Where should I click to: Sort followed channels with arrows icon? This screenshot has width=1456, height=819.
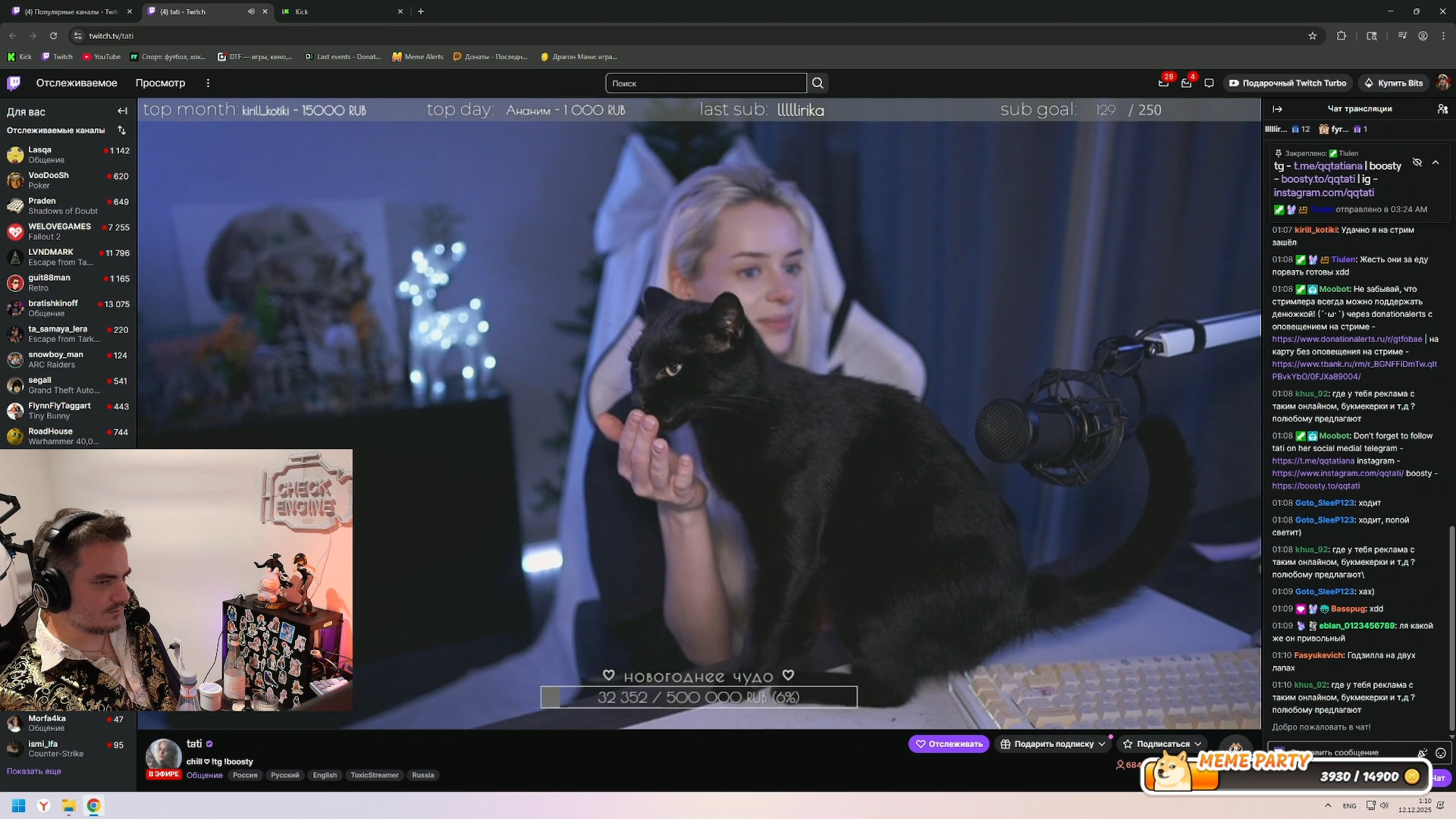click(121, 130)
